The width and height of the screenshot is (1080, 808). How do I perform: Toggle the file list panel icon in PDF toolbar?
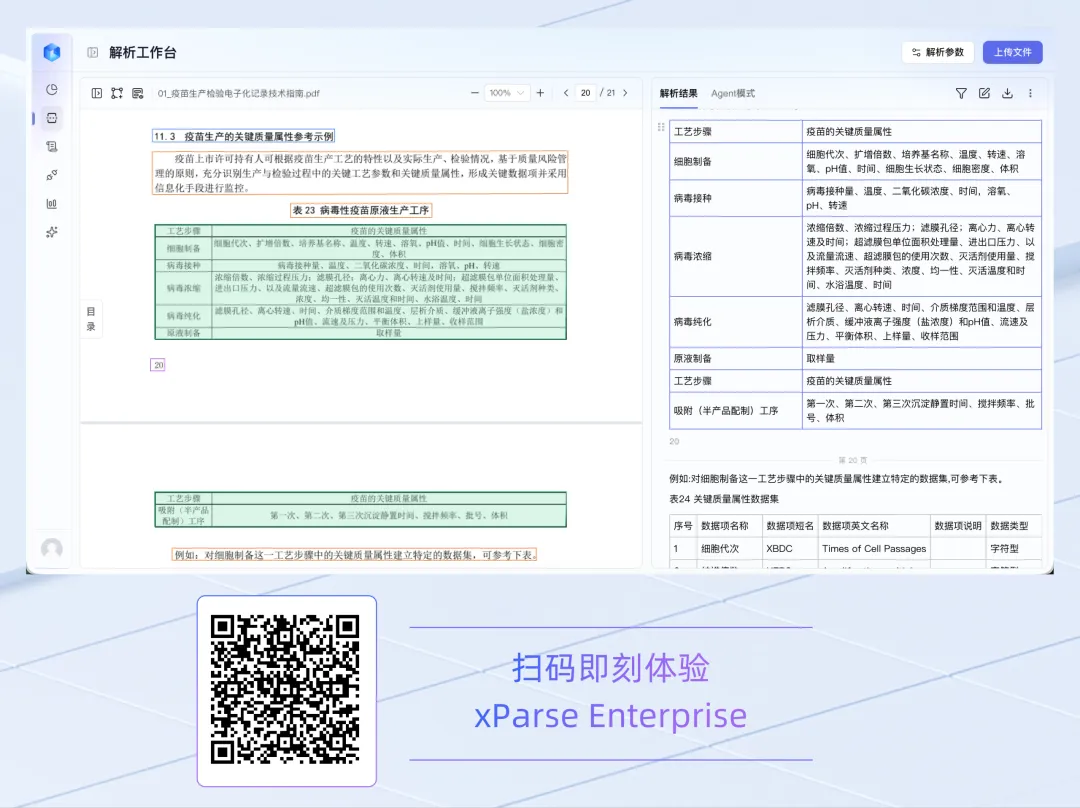click(x=97, y=93)
